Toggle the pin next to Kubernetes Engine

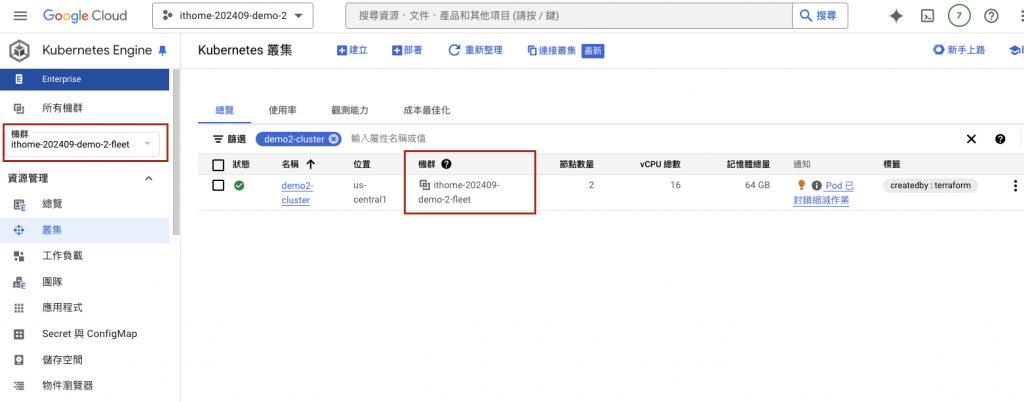point(163,51)
